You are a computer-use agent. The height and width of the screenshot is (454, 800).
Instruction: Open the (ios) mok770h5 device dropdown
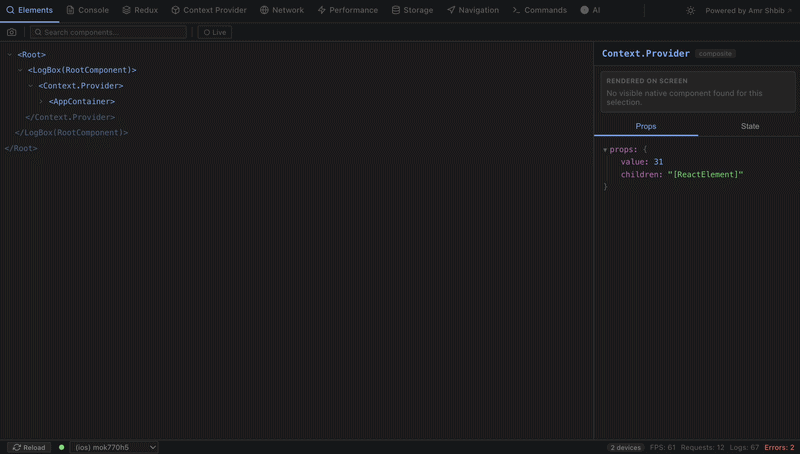(x=114, y=447)
